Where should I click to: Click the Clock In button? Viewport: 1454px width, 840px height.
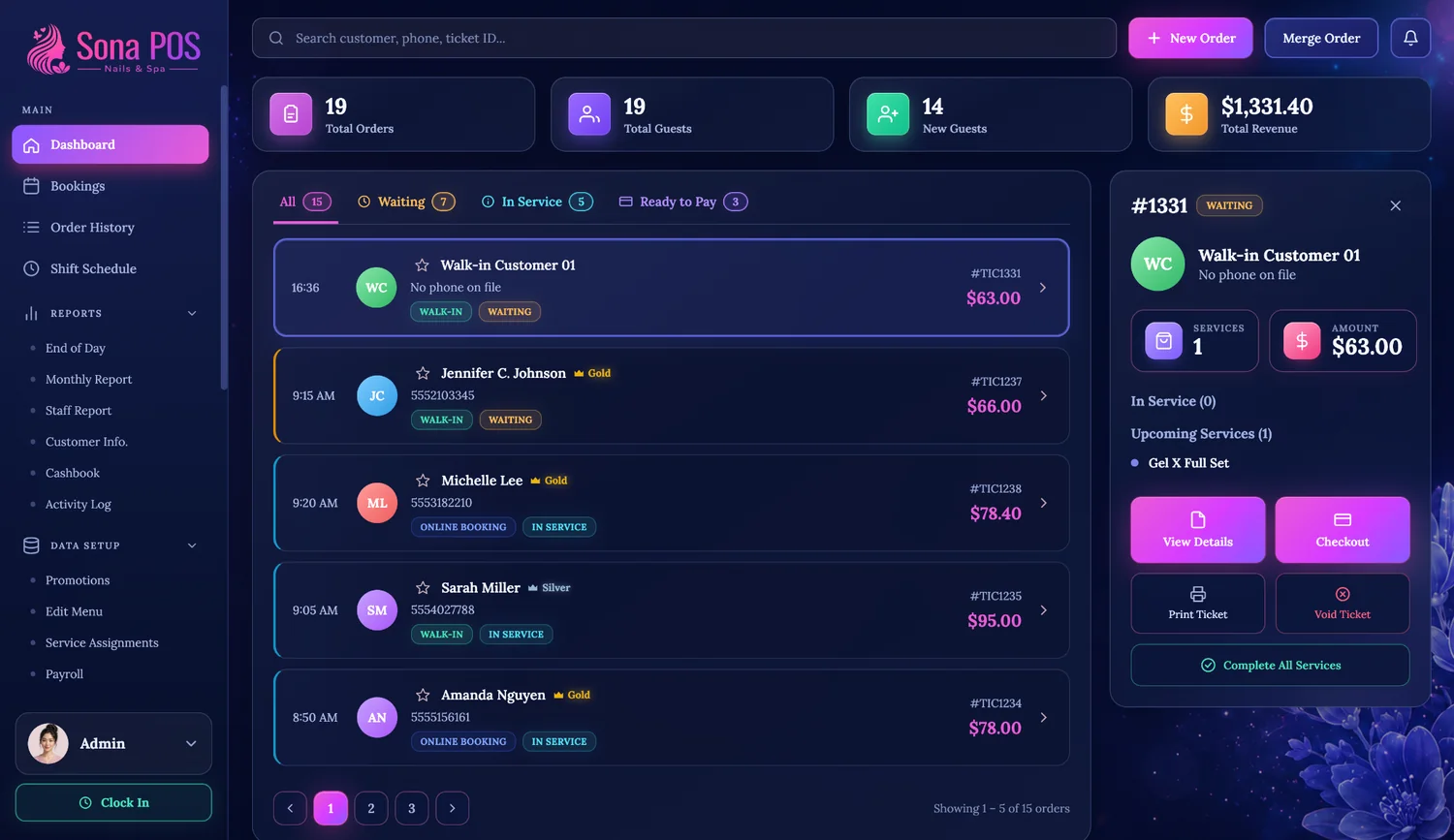pos(113,802)
